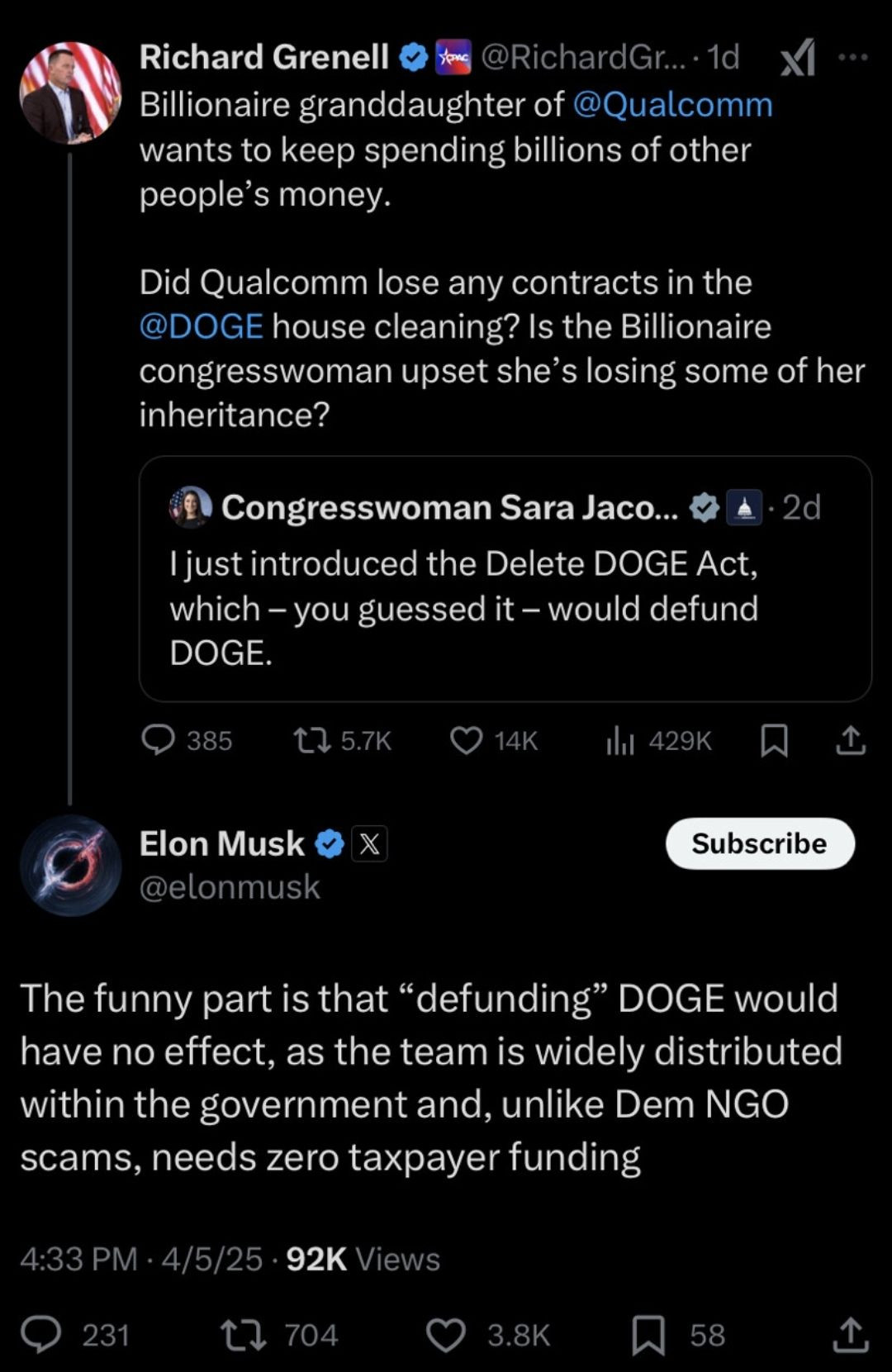
Task: Share Elon Musk's post
Action: pyautogui.click(x=851, y=1335)
